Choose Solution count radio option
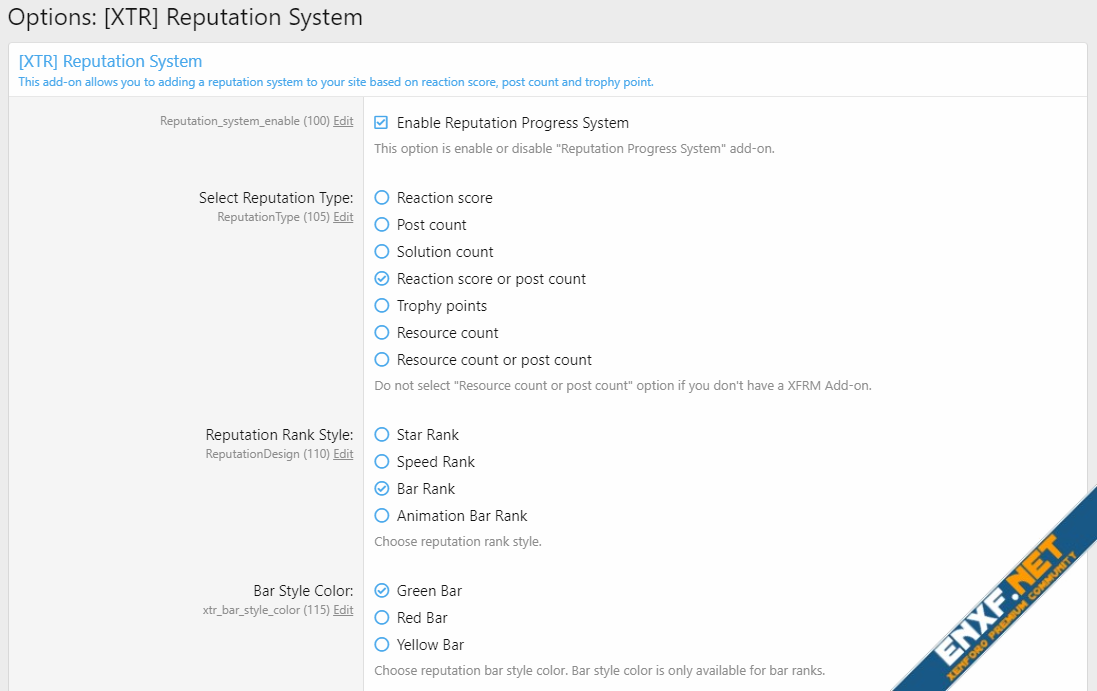 (381, 252)
